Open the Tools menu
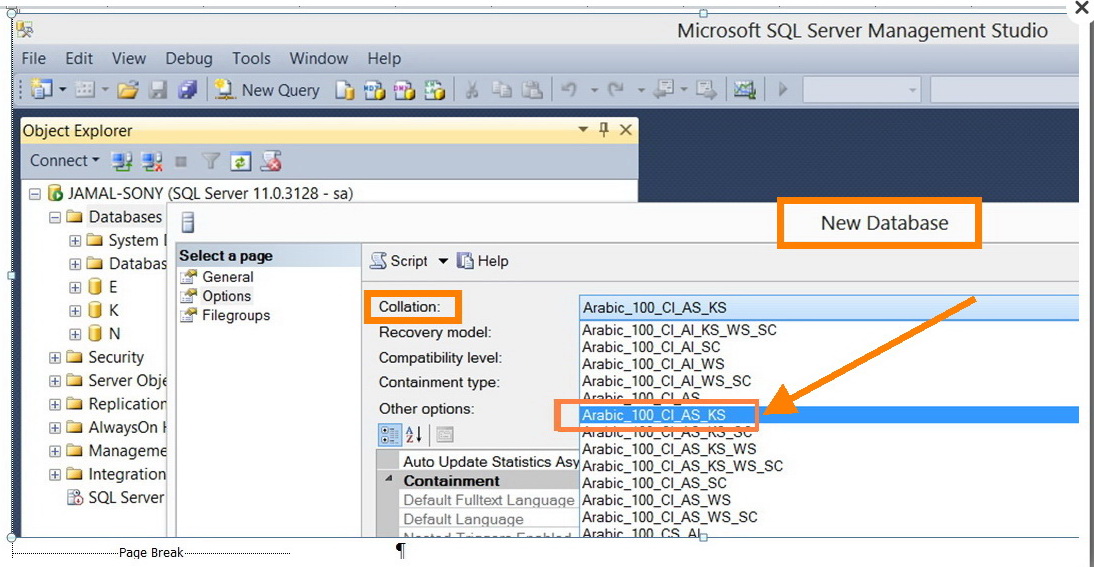 pyautogui.click(x=251, y=59)
